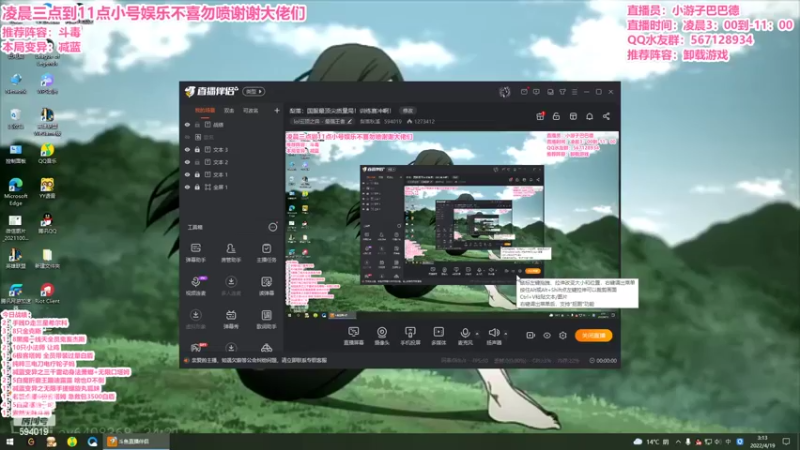Click the nested stream preview area
Viewport: 800px width, 450px height.
point(452,224)
